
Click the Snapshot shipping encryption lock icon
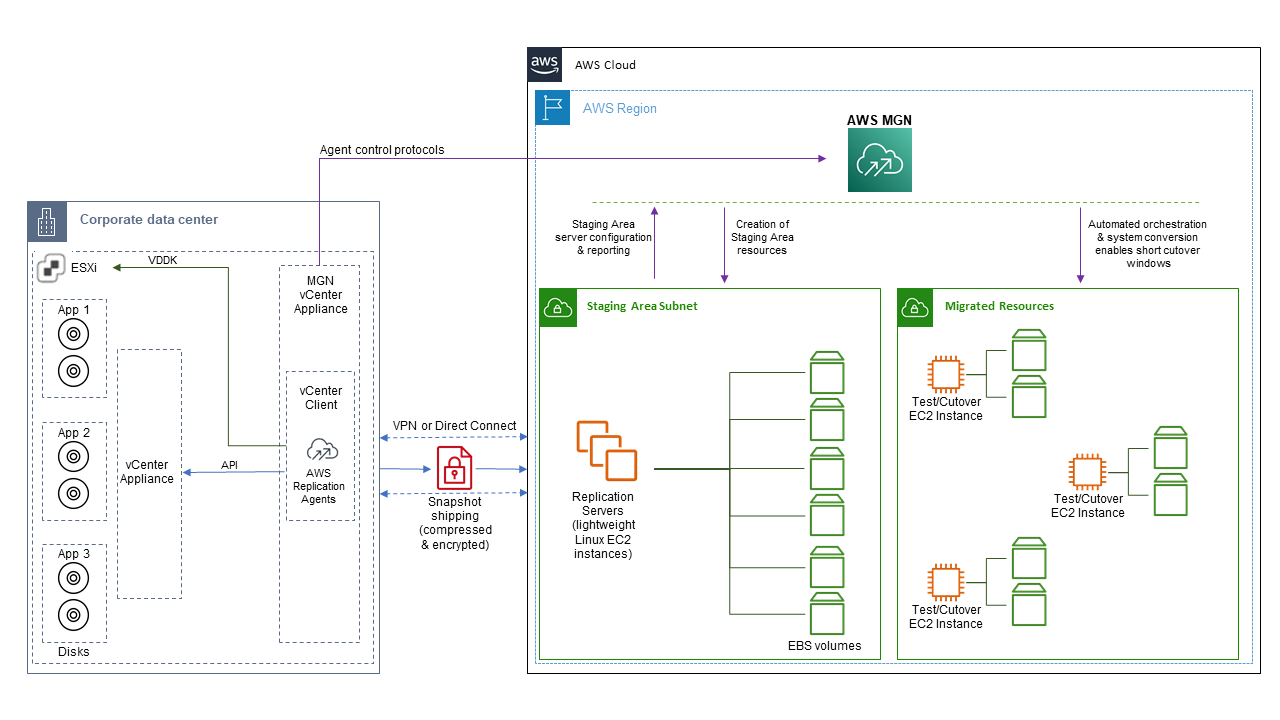(453, 468)
